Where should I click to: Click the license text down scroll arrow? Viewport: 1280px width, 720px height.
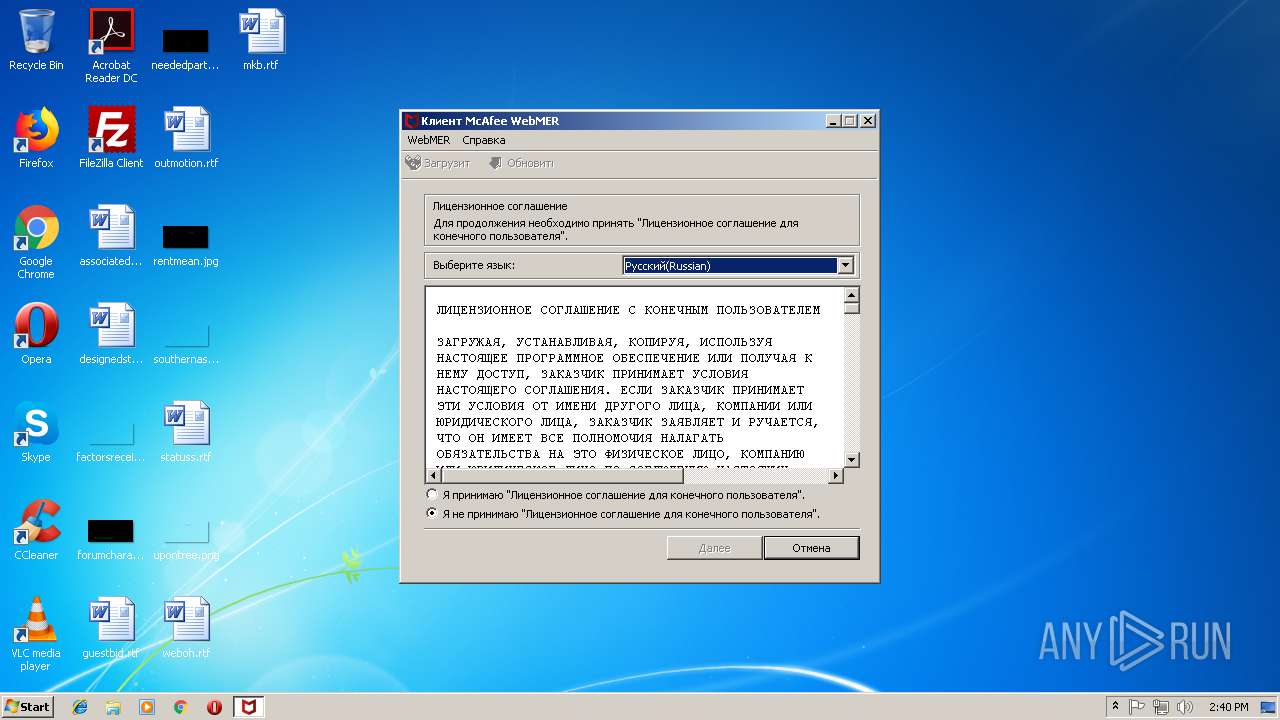852,459
